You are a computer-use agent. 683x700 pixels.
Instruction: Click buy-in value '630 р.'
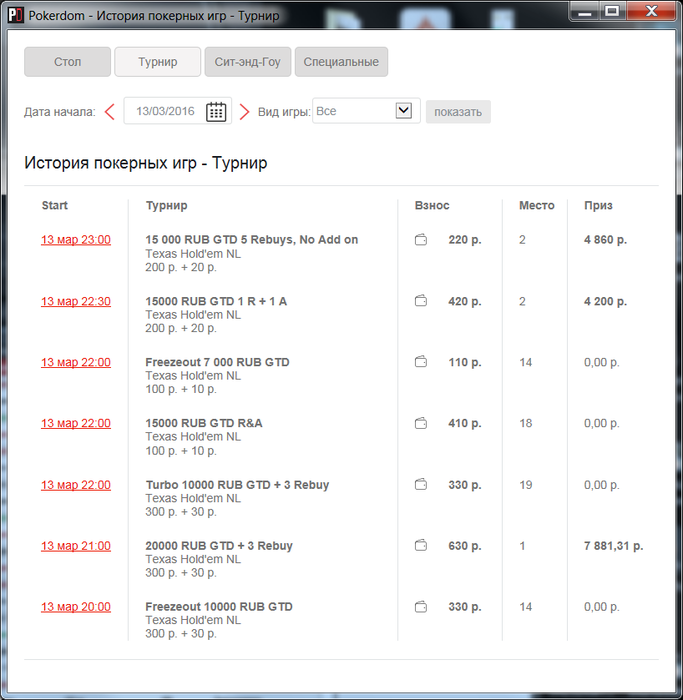465,546
